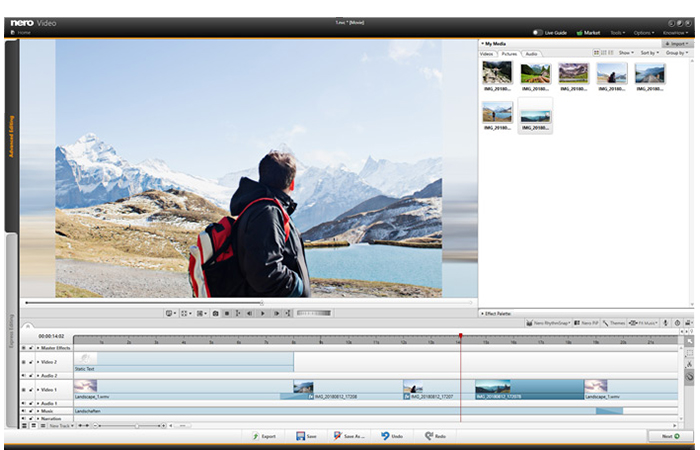
Task: Take a snapshot with the camera icon
Action: click(215, 313)
